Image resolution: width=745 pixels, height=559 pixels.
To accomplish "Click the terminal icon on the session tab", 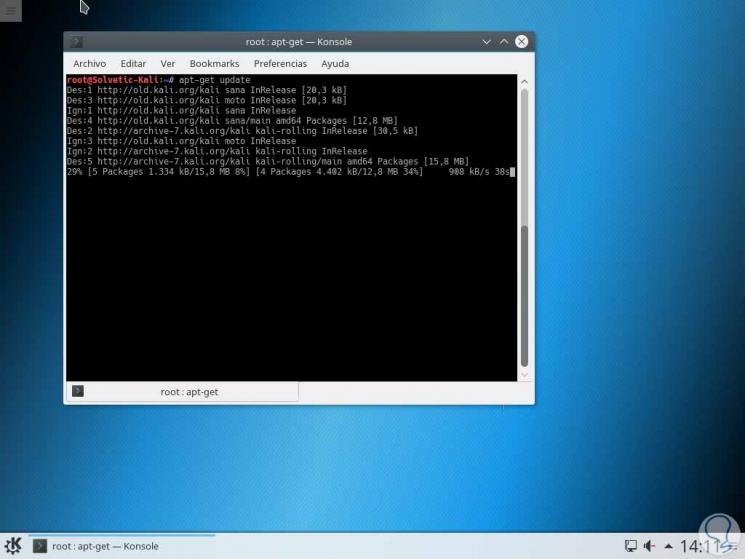I will pyautogui.click(x=78, y=391).
